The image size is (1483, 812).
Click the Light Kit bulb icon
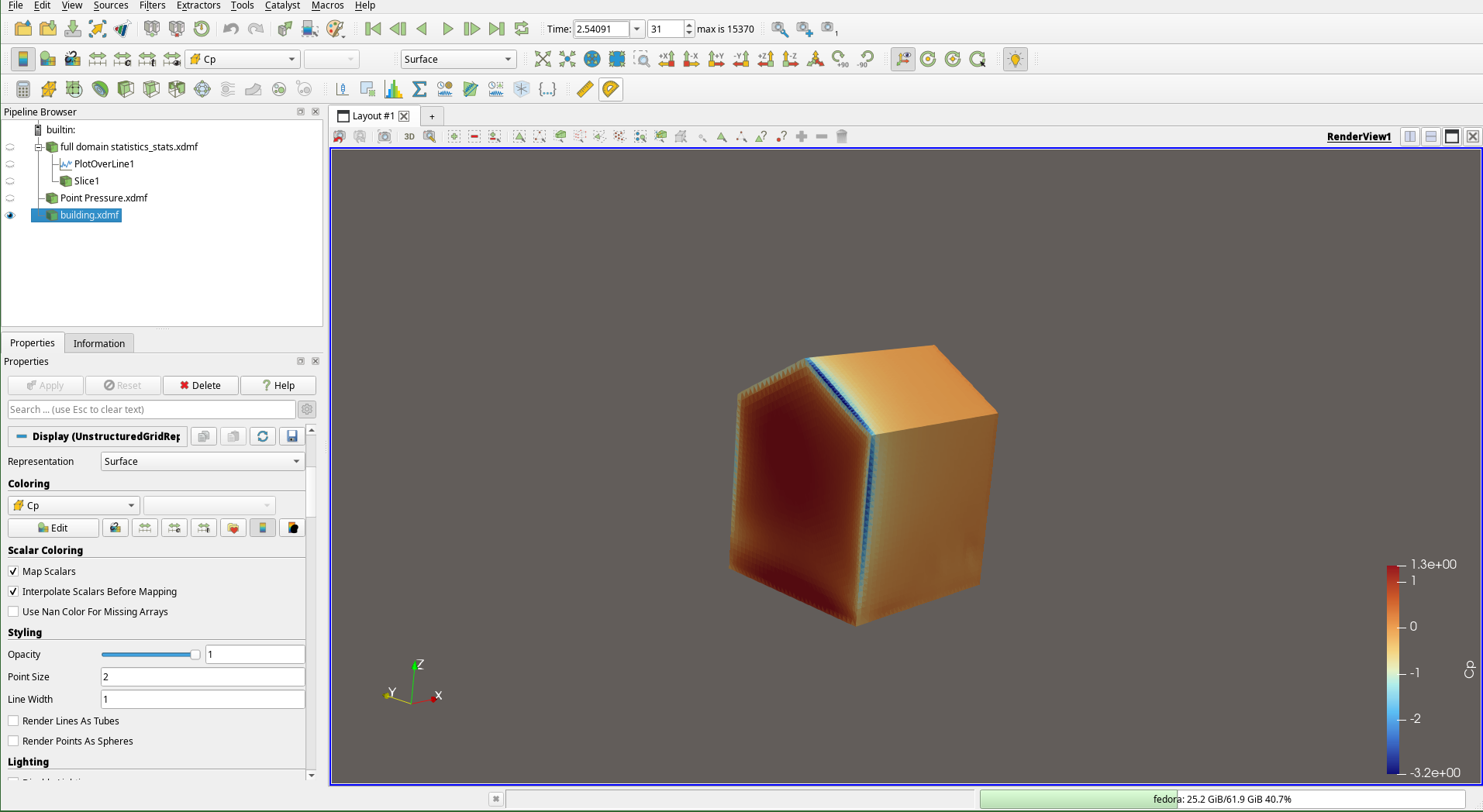pos(1016,59)
